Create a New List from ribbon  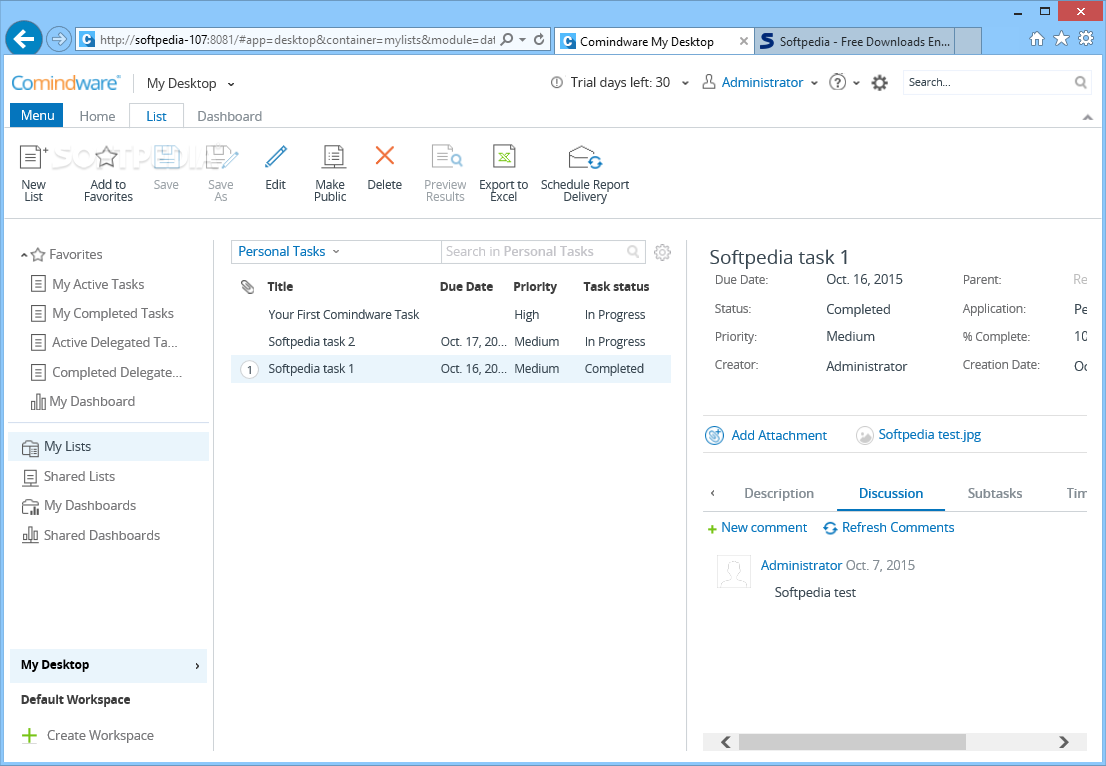click(x=32, y=174)
